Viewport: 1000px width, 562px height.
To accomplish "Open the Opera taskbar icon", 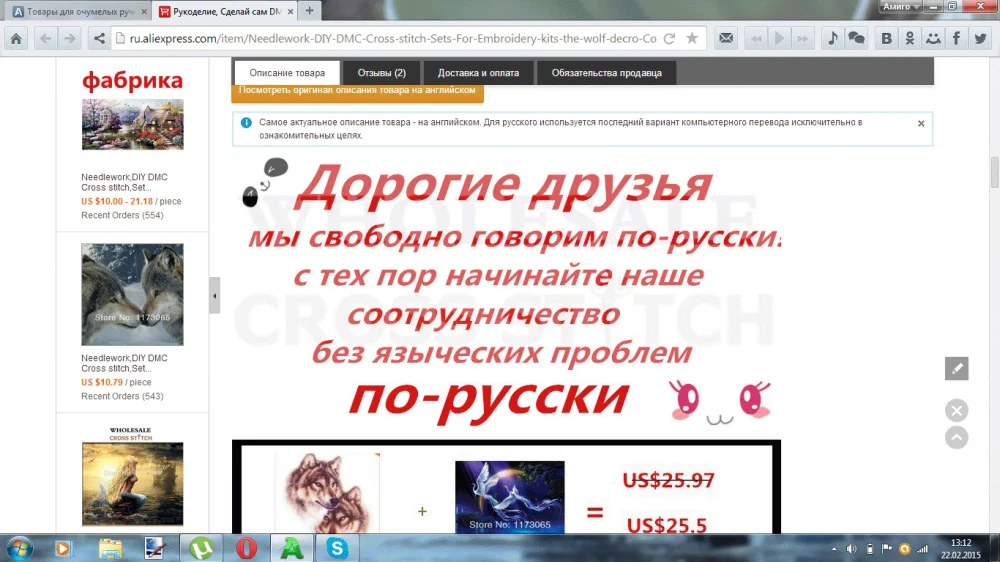I will coord(246,549).
